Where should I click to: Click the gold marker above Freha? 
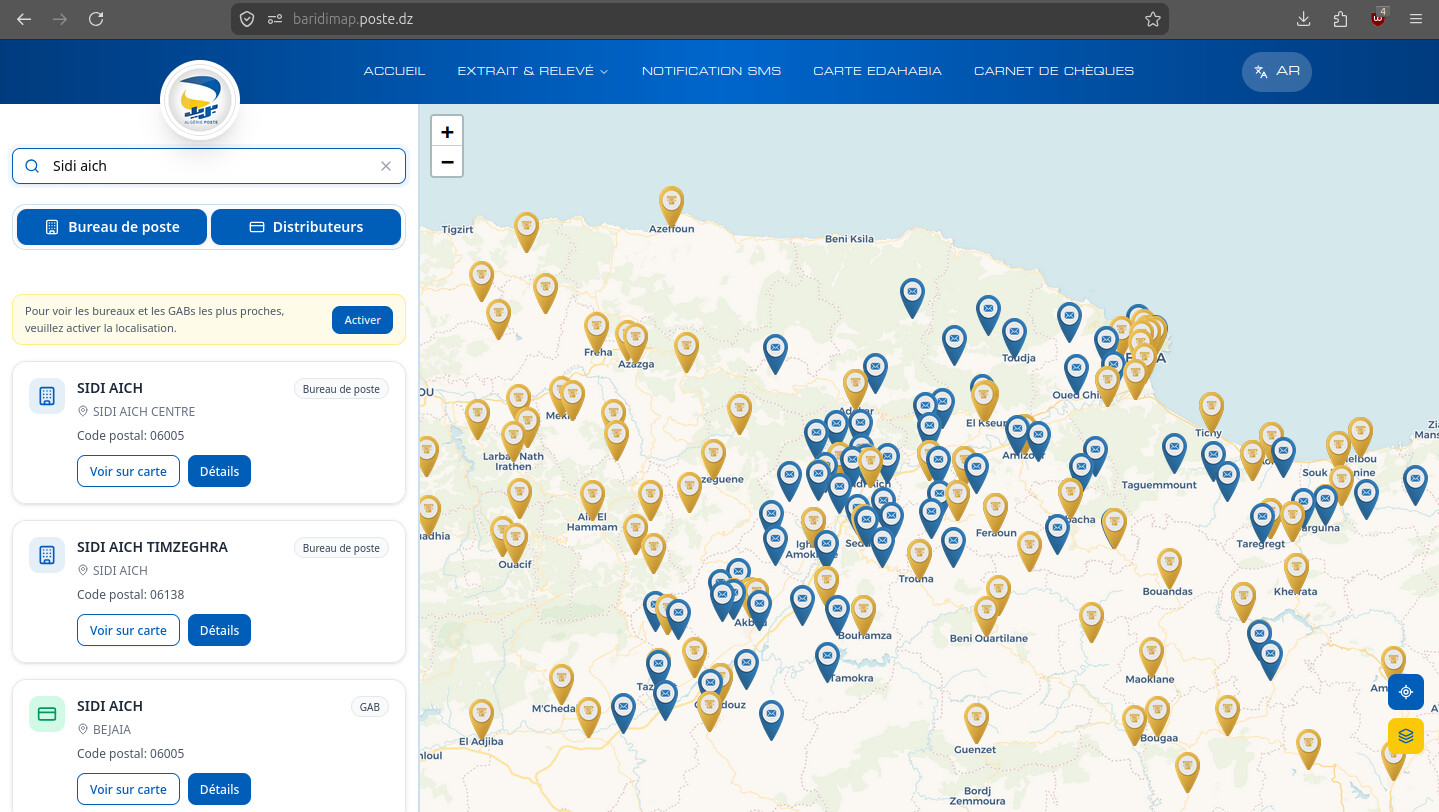click(596, 331)
